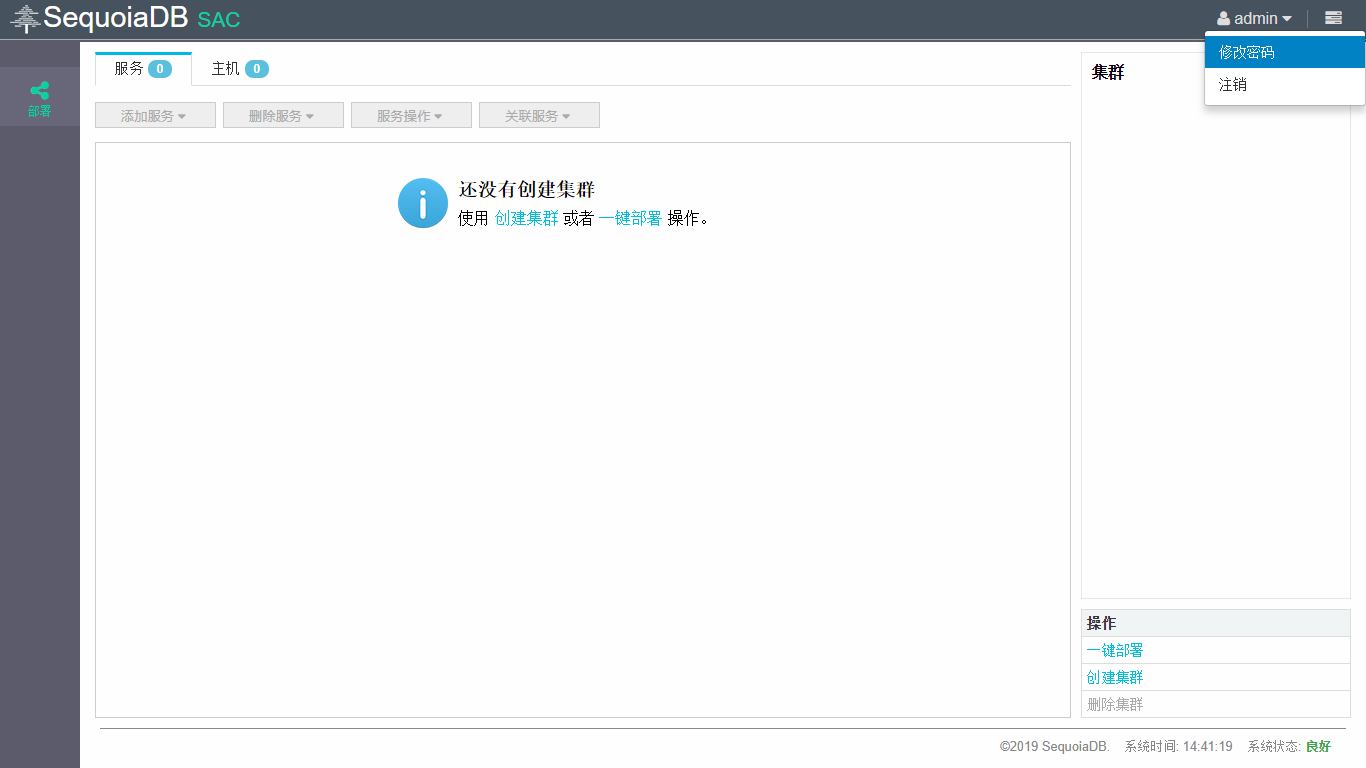Collapse the admin user dropdown
The width and height of the screenshot is (1366, 768).
coord(1254,19)
